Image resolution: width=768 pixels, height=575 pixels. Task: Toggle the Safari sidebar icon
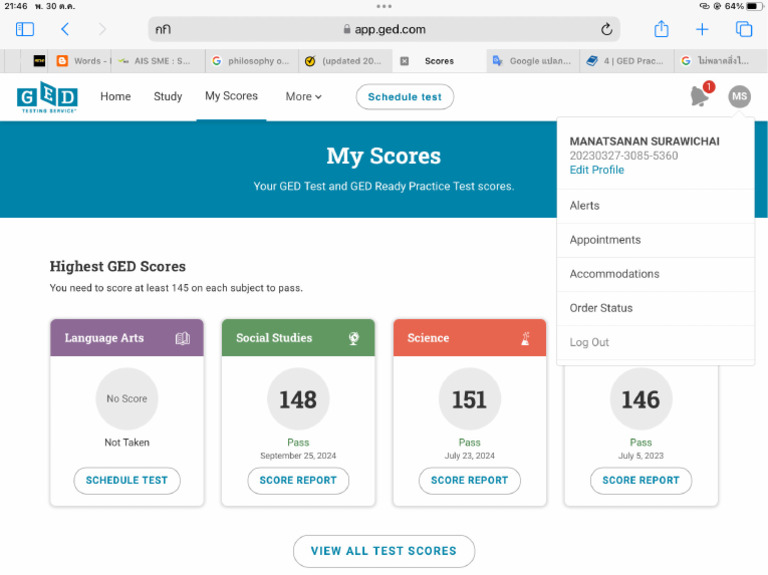pyautogui.click(x=25, y=30)
